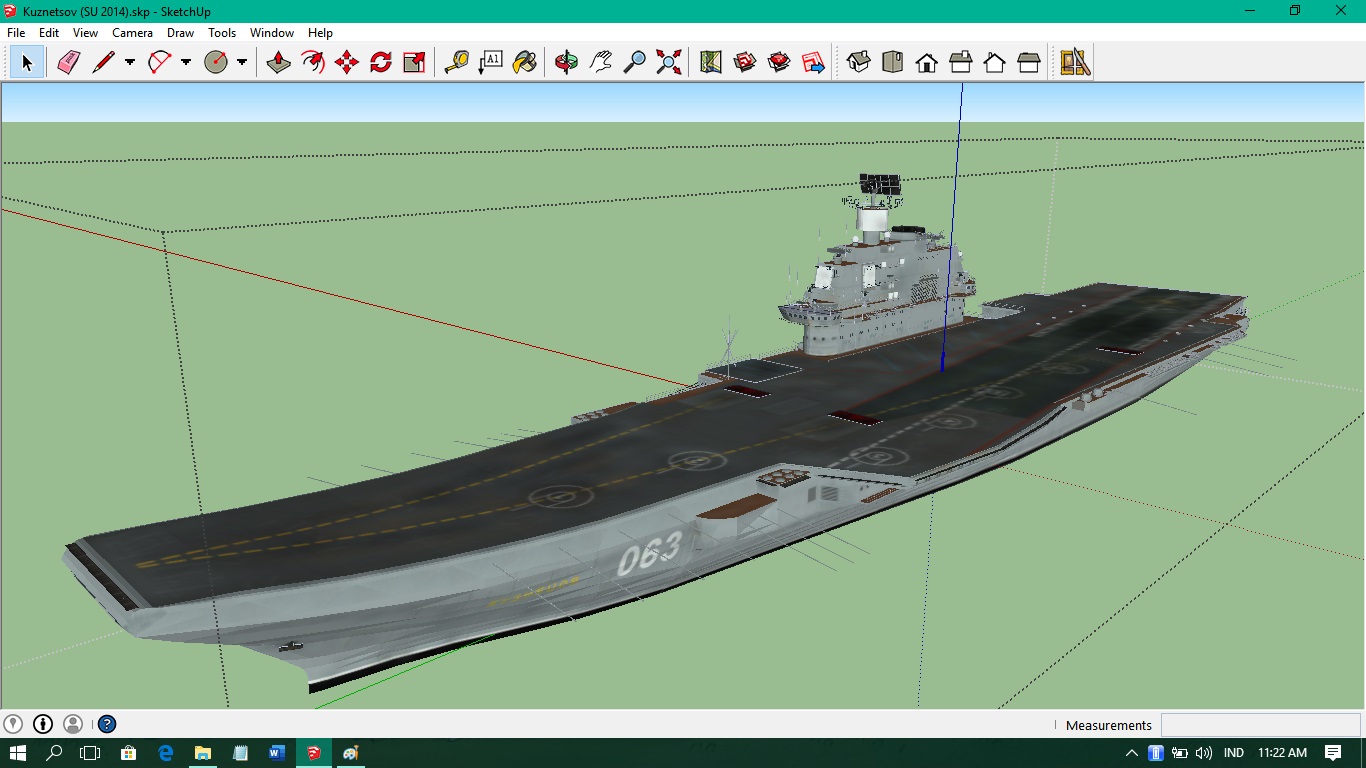Open the Tools menu
Viewport: 1366px width, 768px height.
pos(222,33)
